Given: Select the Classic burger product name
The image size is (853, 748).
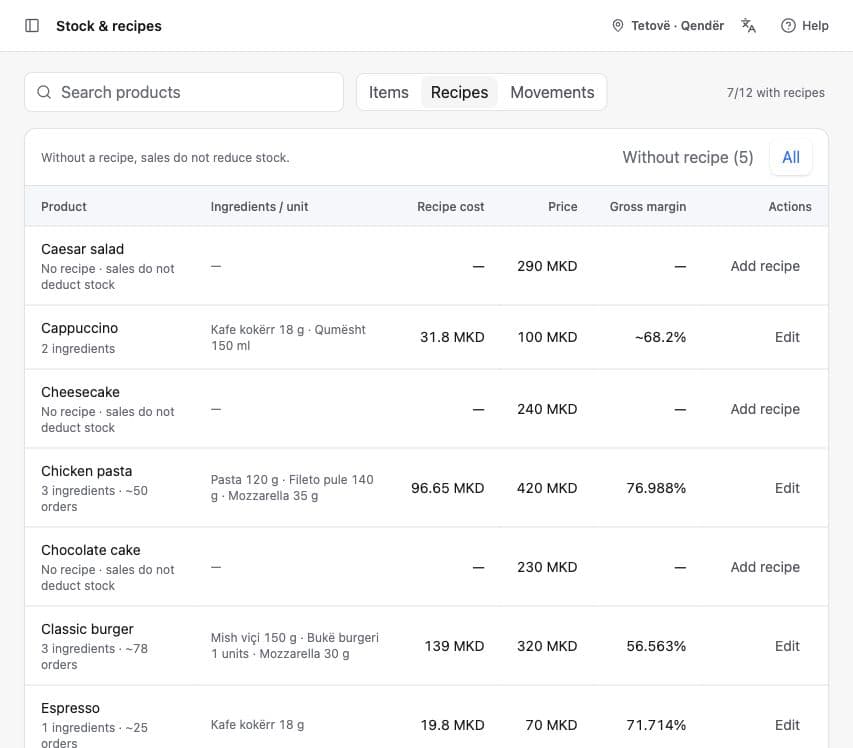Looking at the screenshot, I should 87,629.
